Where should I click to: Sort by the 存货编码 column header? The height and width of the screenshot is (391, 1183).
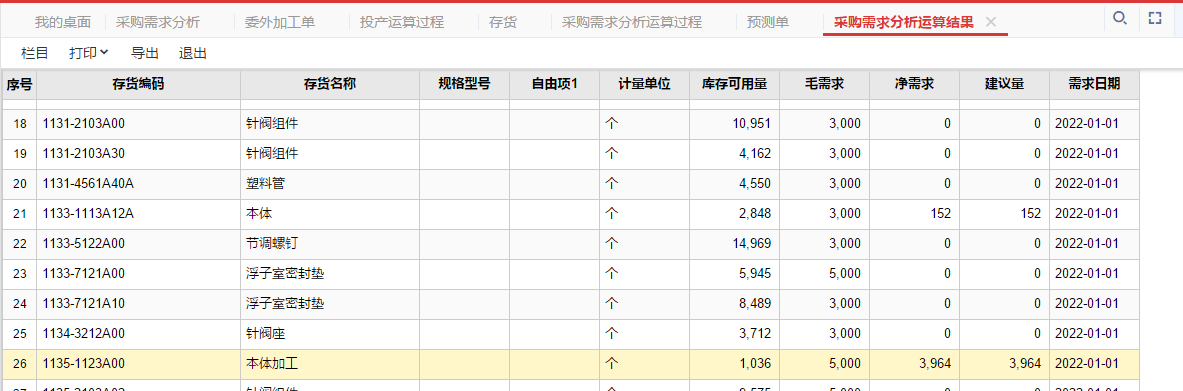coord(138,85)
